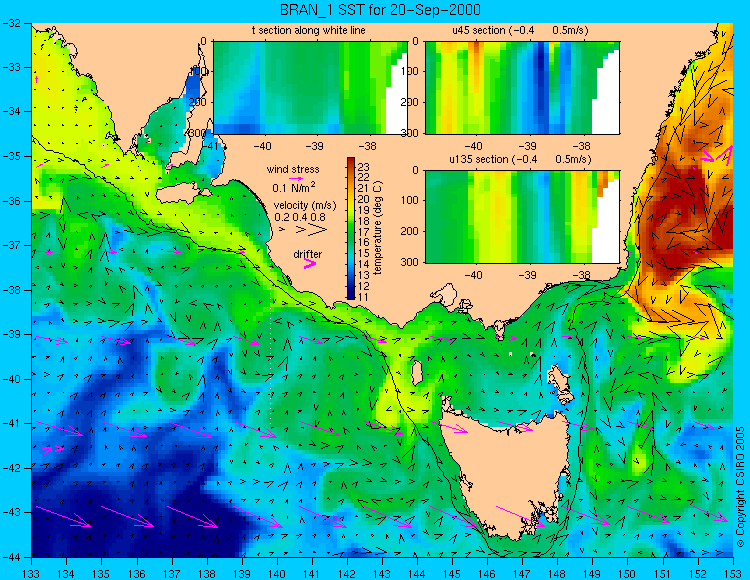Click the '100' depth tick on the u135 section

[x=412, y=200]
